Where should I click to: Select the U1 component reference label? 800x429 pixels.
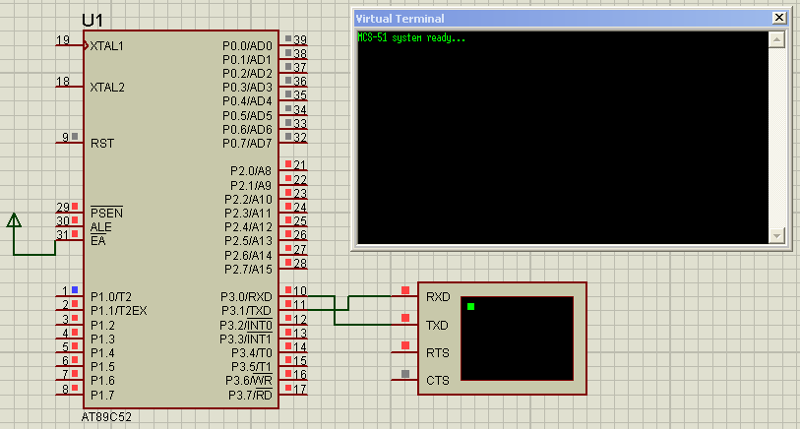pos(93,21)
